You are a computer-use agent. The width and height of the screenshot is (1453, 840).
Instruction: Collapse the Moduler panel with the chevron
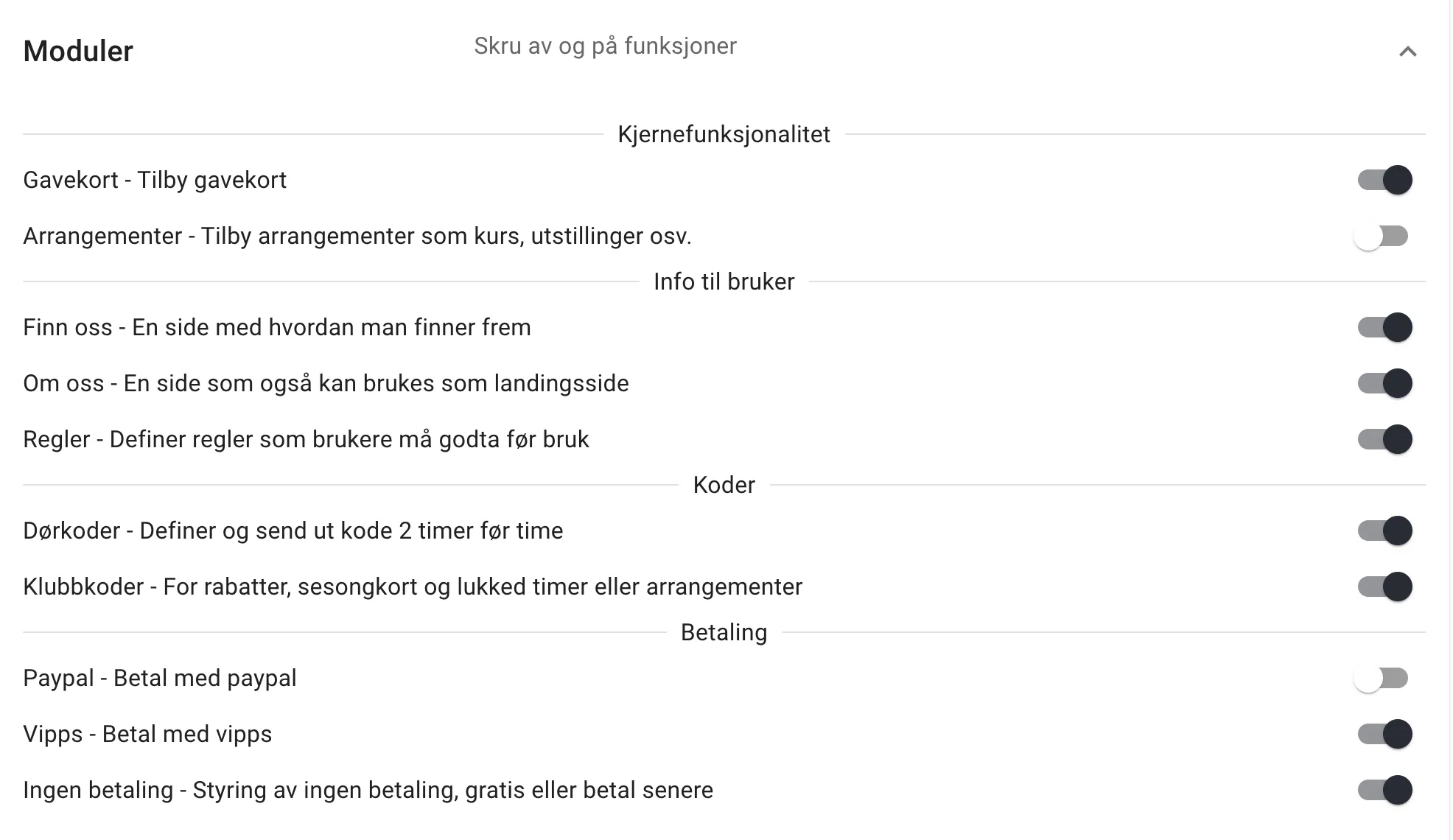click(1408, 52)
